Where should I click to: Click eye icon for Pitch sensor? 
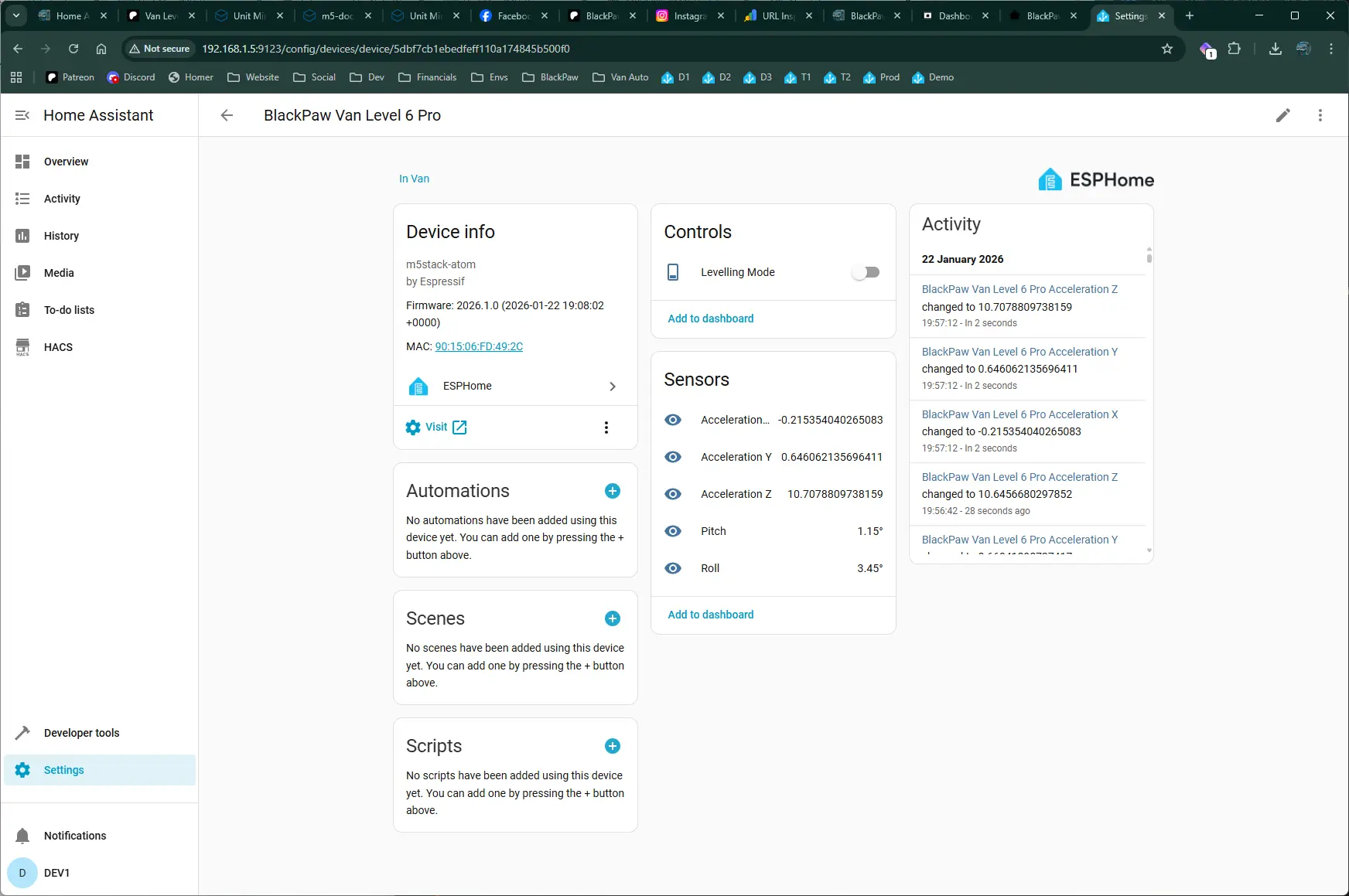pyautogui.click(x=673, y=531)
